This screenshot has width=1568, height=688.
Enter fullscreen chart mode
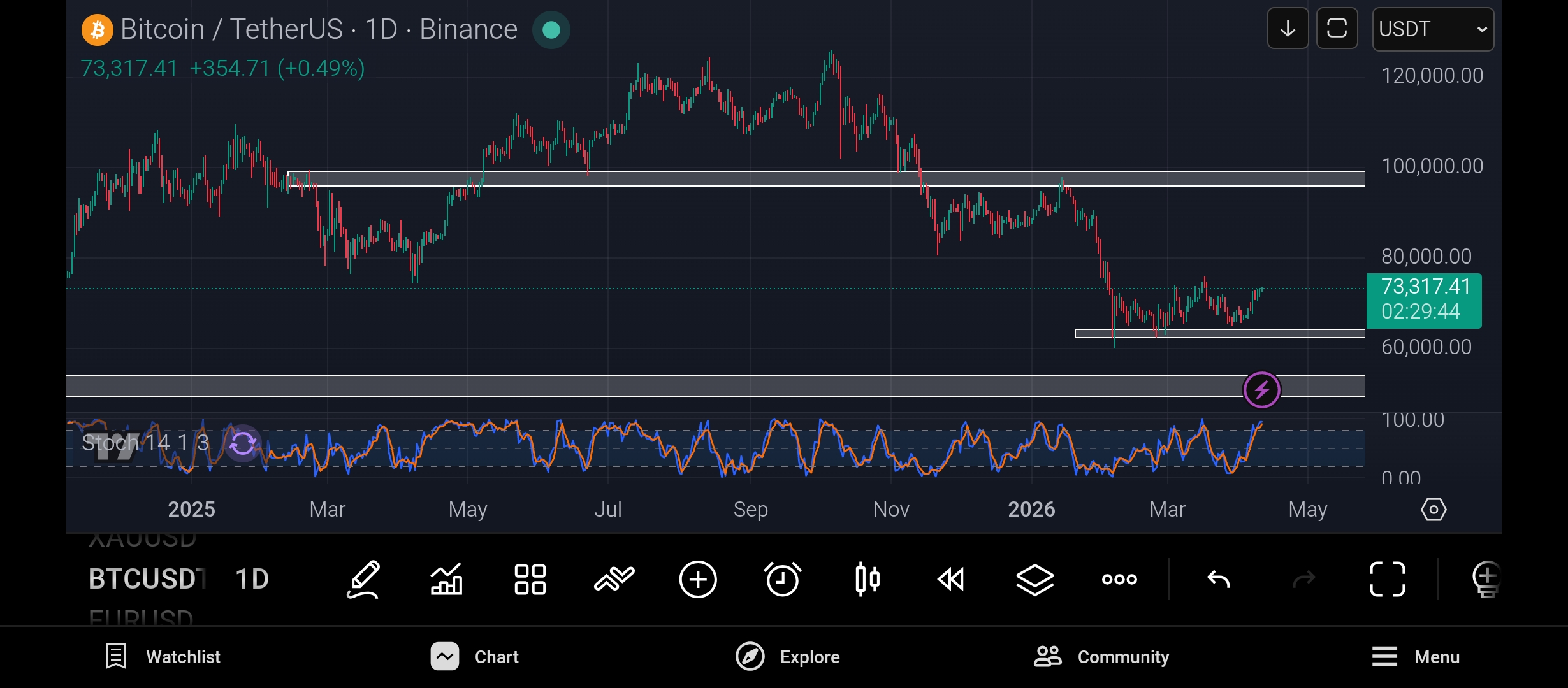(1388, 579)
